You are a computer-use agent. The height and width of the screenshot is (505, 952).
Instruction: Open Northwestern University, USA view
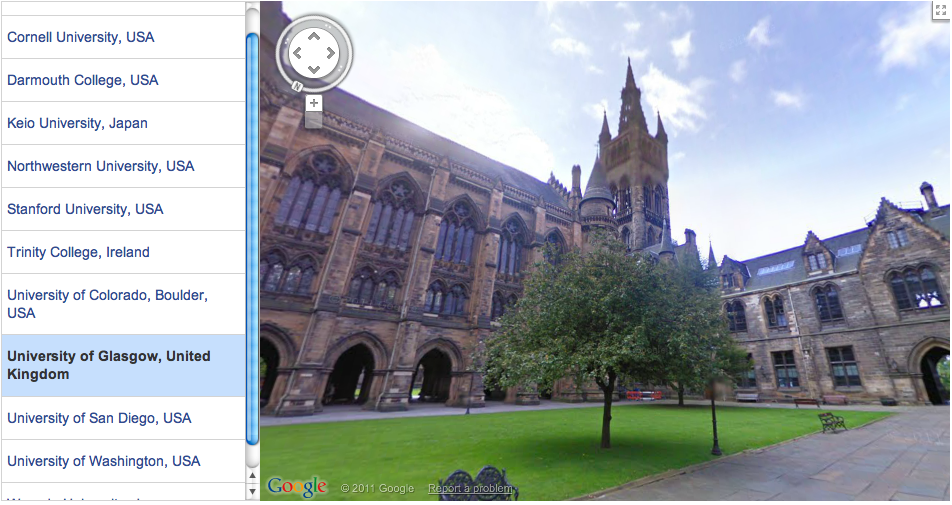tap(101, 166)
